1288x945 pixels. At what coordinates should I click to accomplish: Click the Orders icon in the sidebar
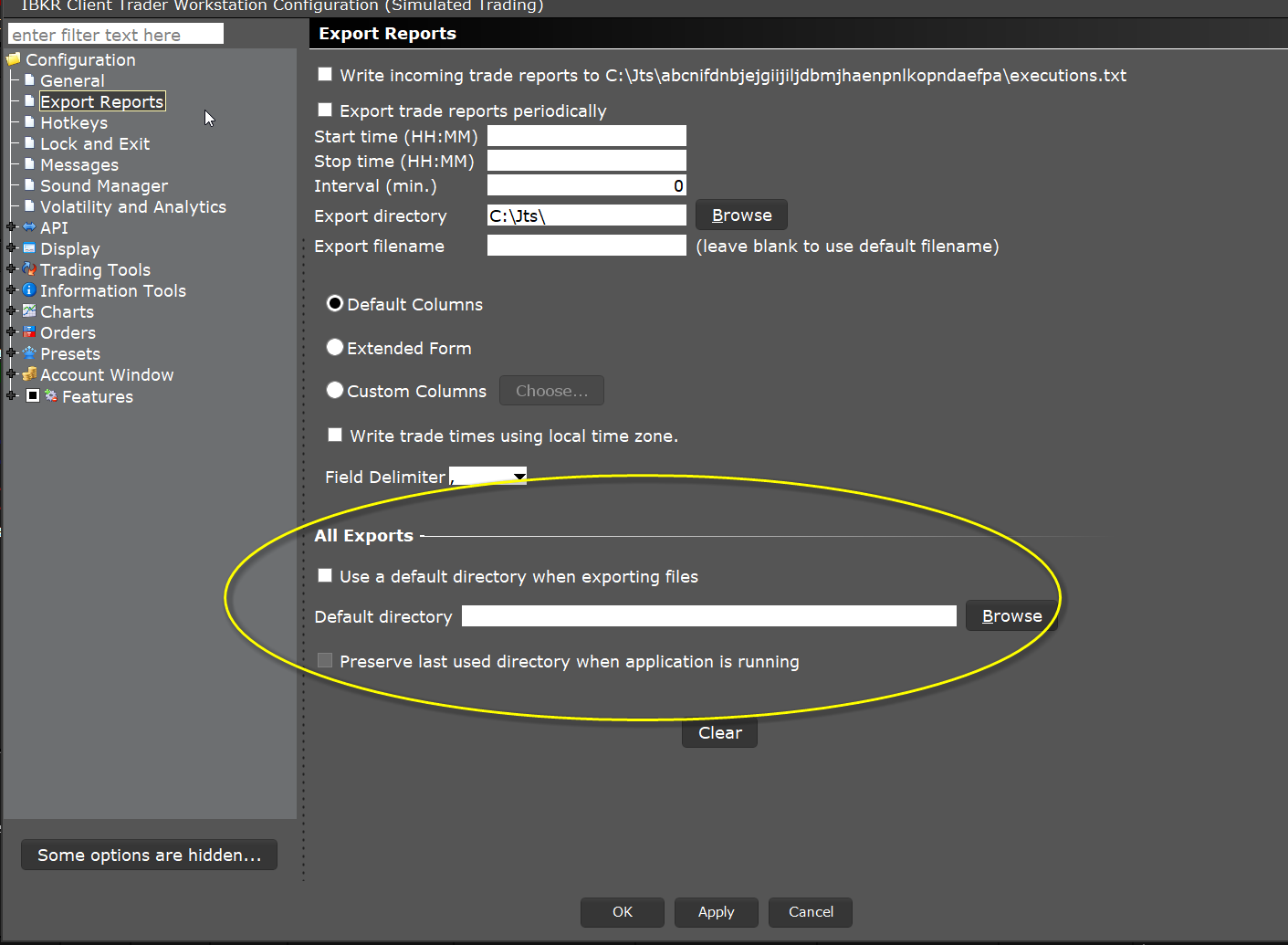pos(28,332)
